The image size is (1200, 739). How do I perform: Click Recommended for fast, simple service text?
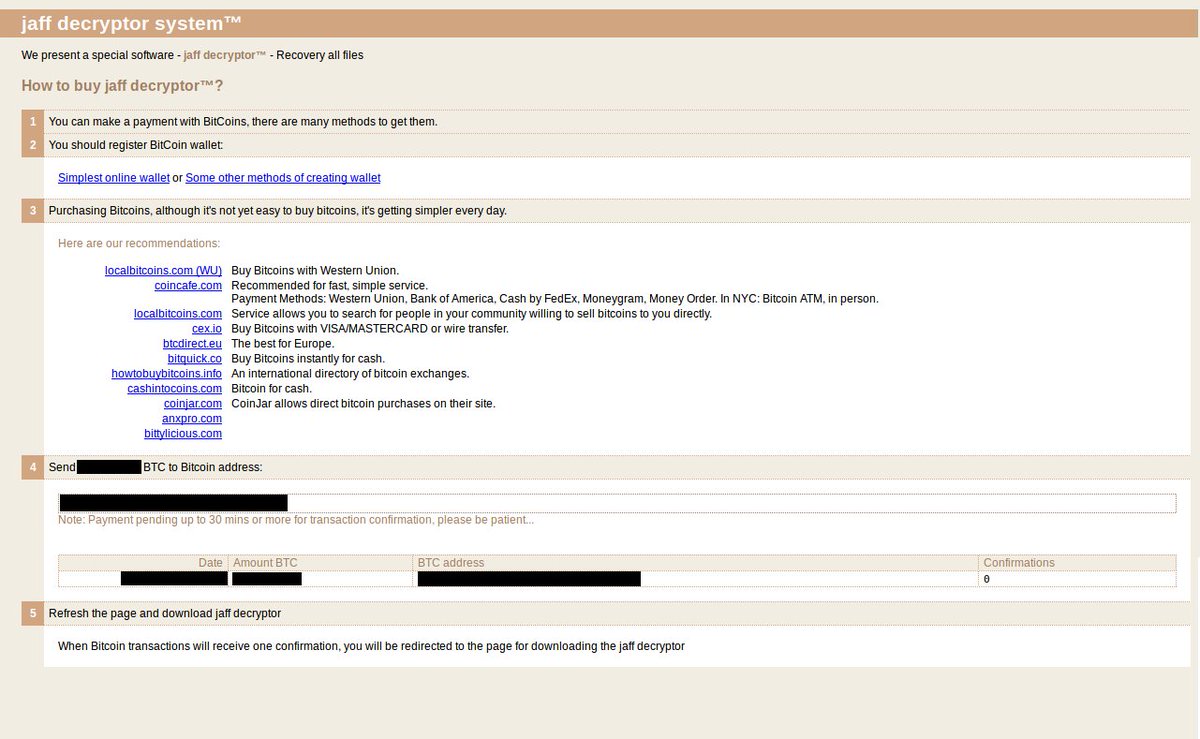[x=329, y=285]
